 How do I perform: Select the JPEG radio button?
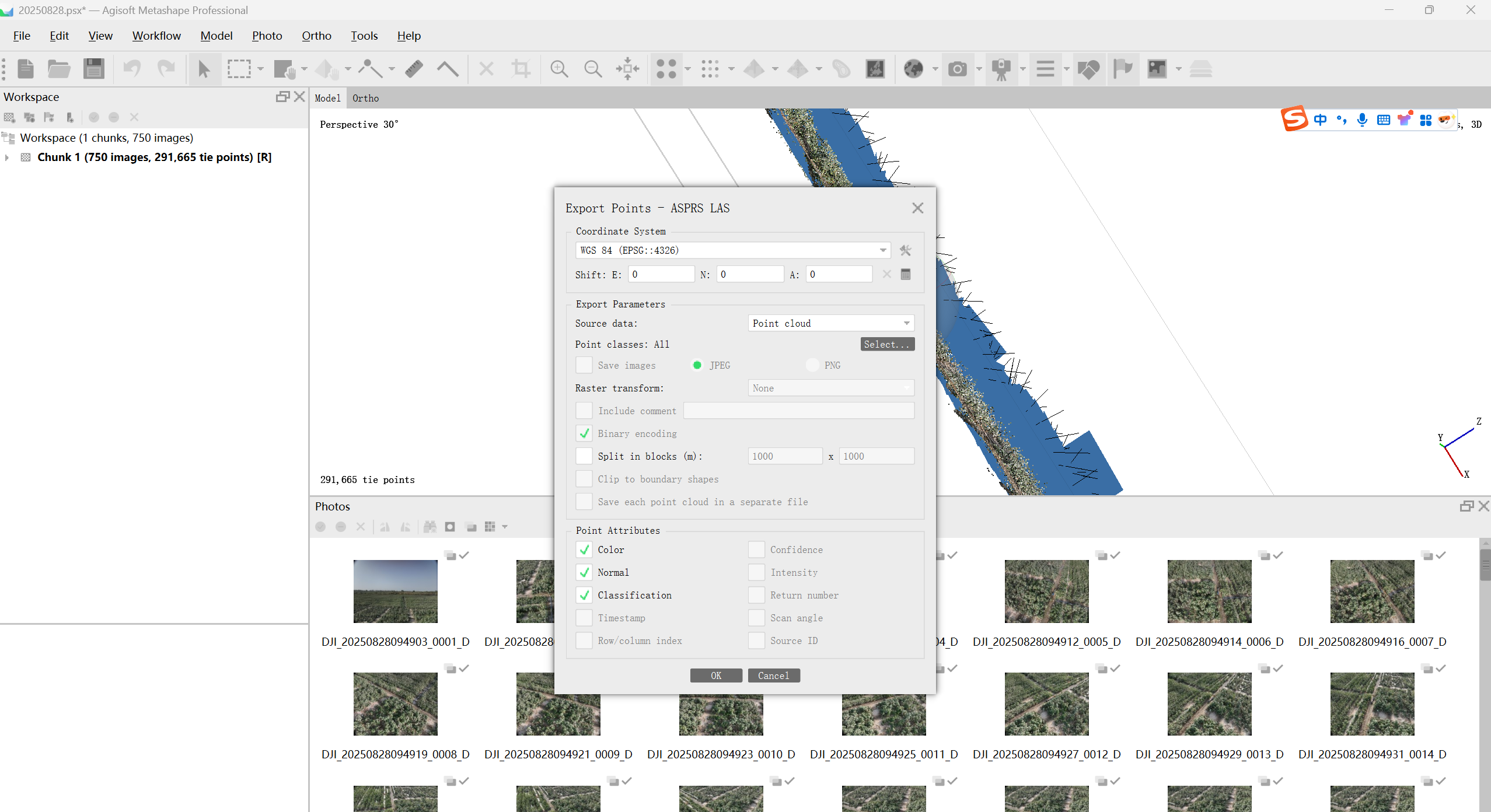(697, 365)
